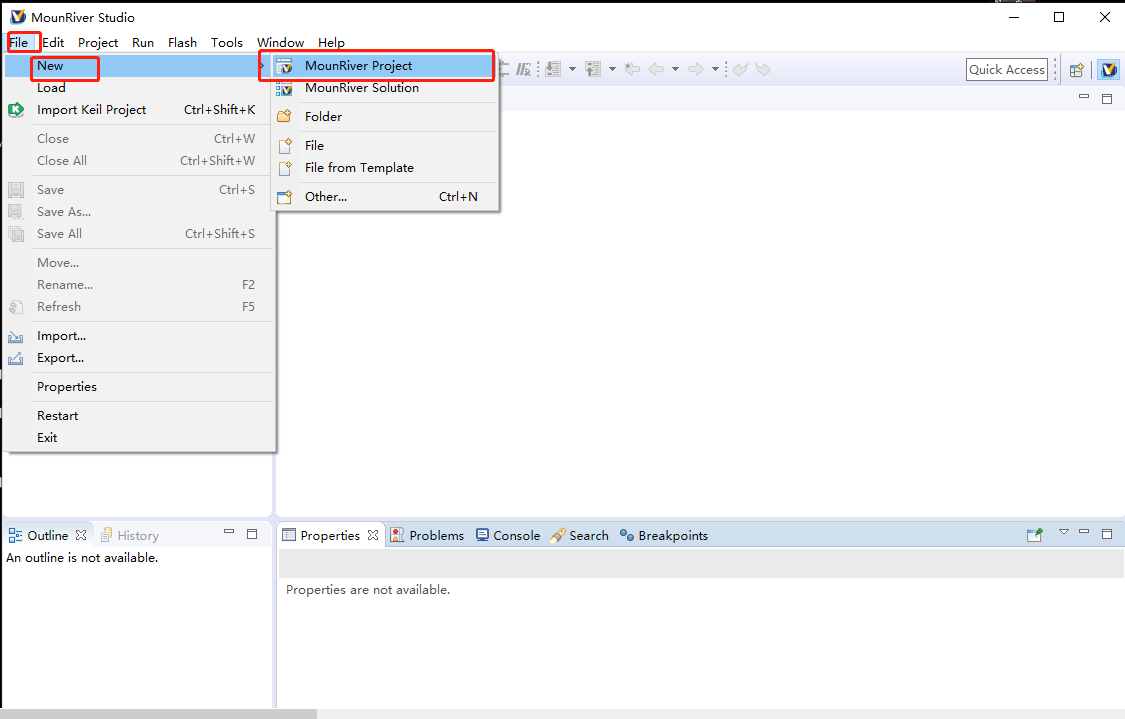Open the File menu
The image size is (1125, 719).
[x=19, y=42]
